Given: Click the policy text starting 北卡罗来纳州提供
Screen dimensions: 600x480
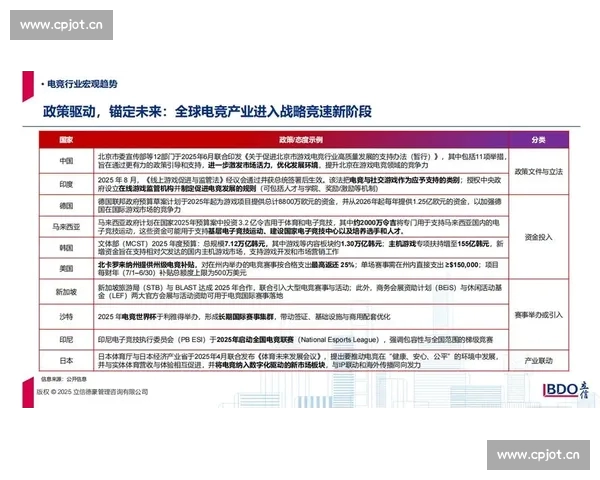Looking at the screenshot, I should (298, 268).
